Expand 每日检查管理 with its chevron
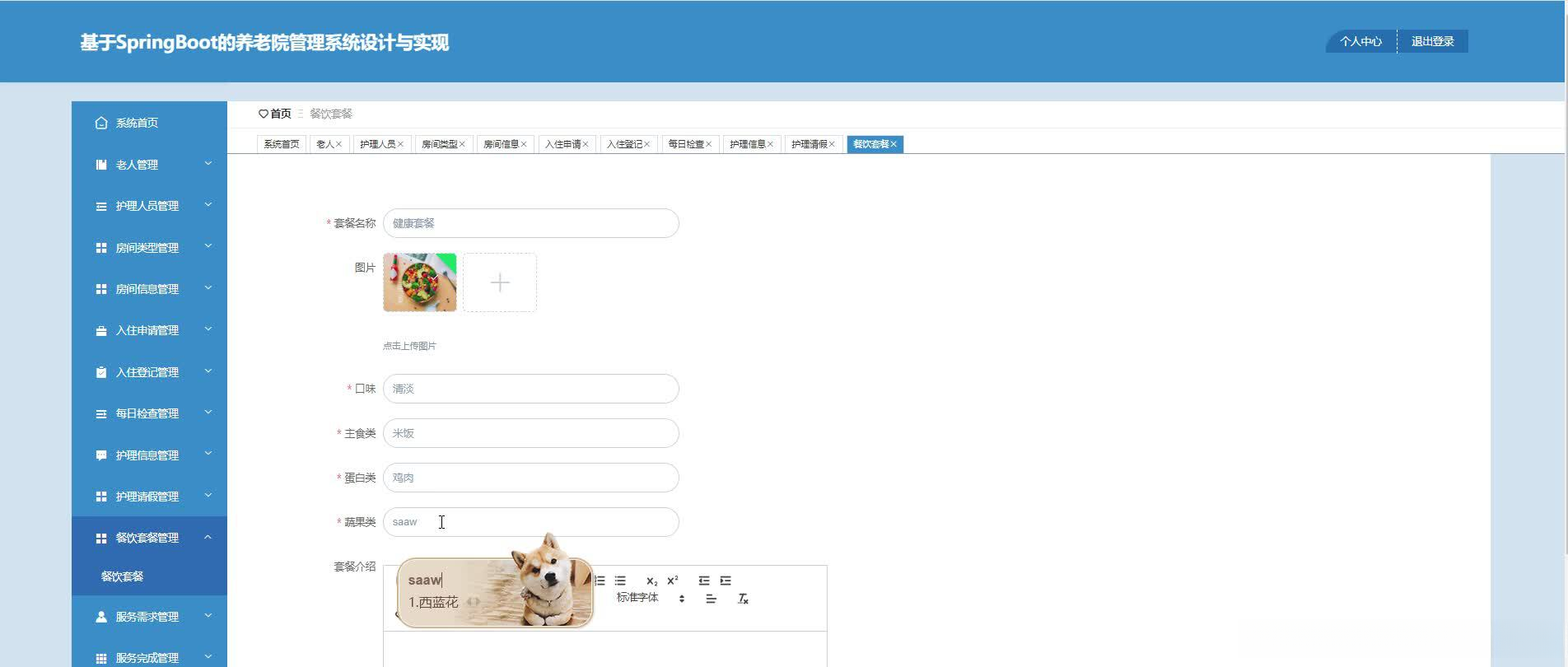The image size is (1568, 667). coord(208,412)
